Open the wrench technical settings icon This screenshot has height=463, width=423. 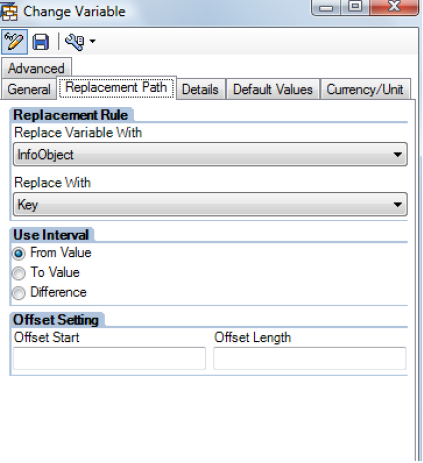[x=74, y=42]
